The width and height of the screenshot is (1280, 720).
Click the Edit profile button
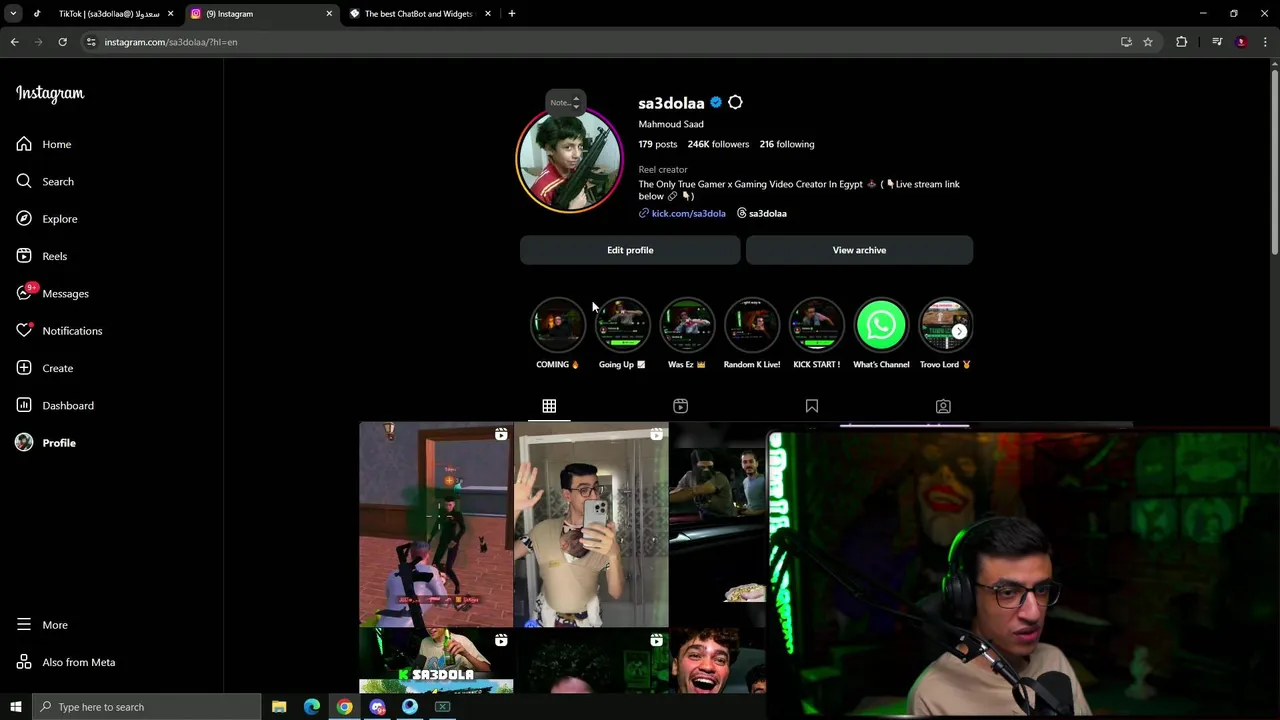[x=630, y=250]
